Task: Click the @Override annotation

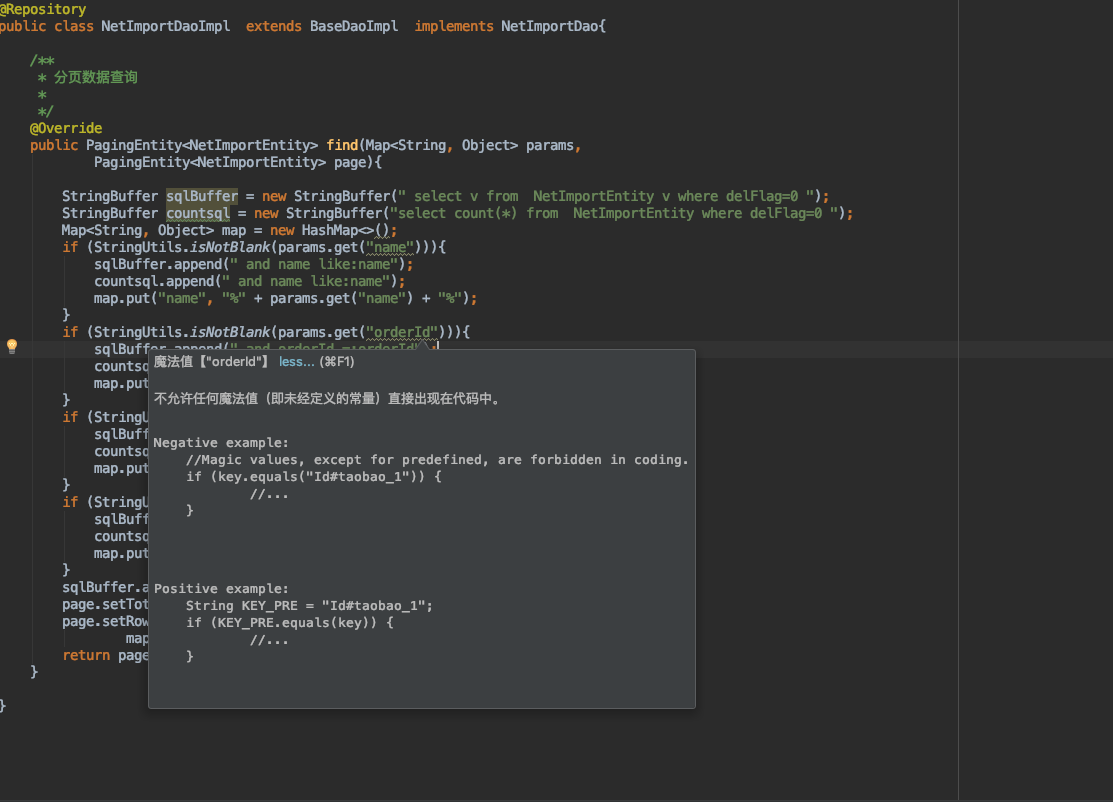Action: [x=66, y=128]
